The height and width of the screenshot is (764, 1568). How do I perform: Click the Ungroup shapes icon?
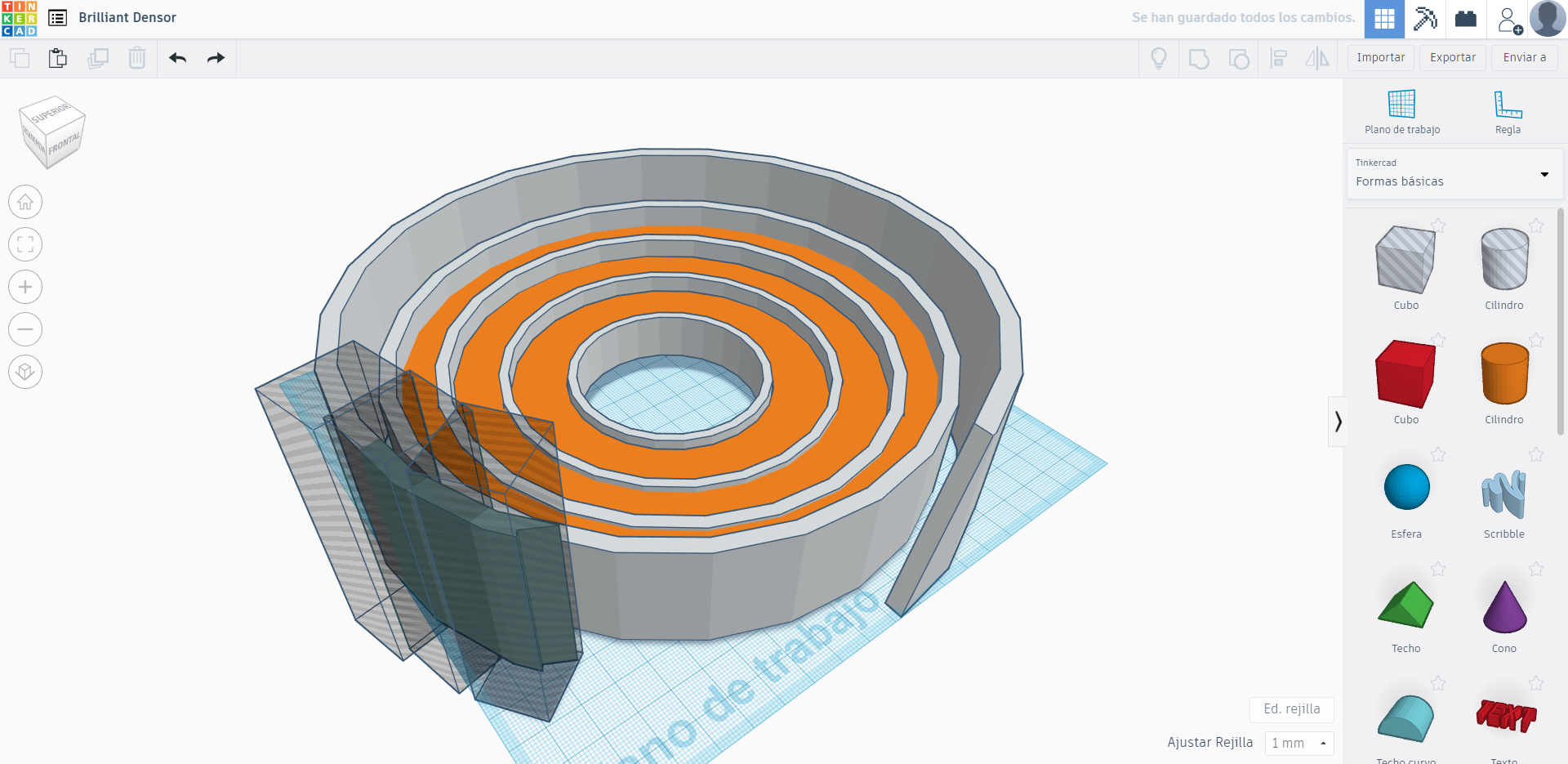[x=1239, y=59]
